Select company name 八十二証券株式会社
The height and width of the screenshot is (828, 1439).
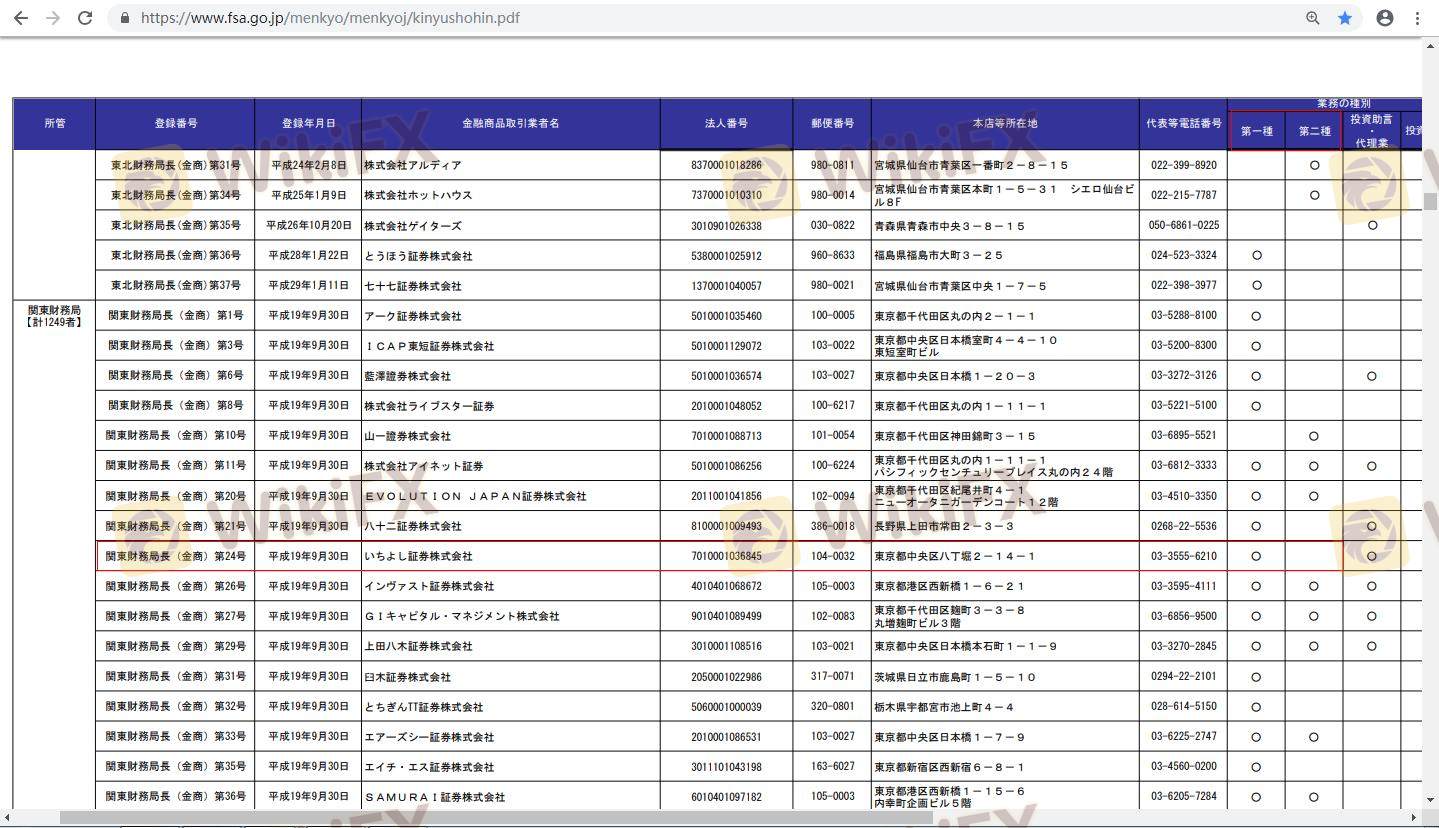coord(412,526)
